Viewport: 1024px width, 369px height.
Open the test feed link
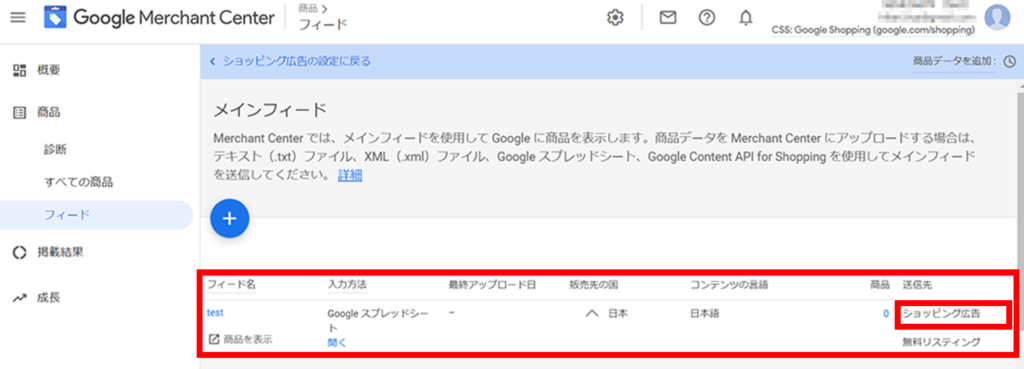point(215,313)
